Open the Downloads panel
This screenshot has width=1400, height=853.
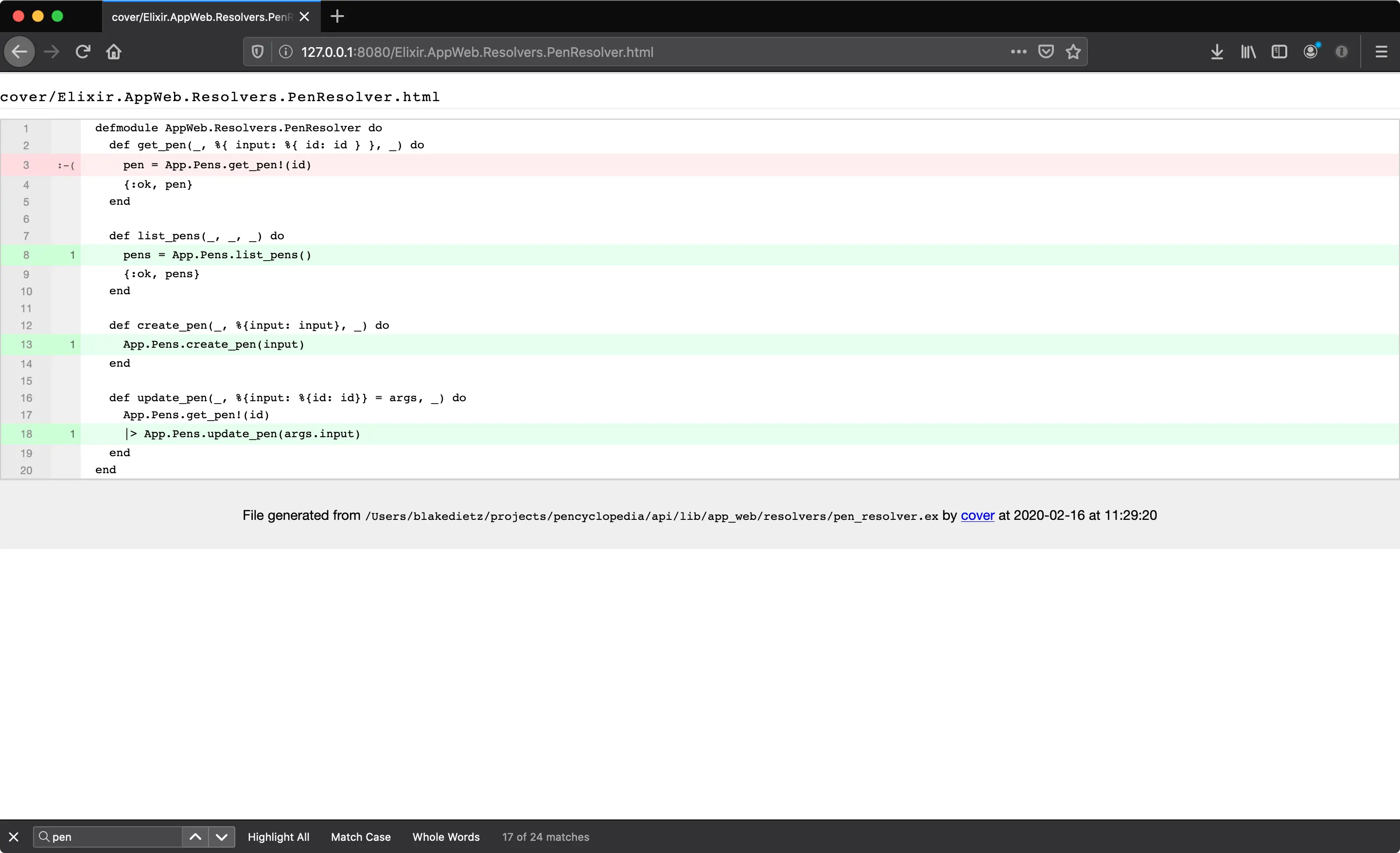pyautogui.click(x=1216, y=52)
